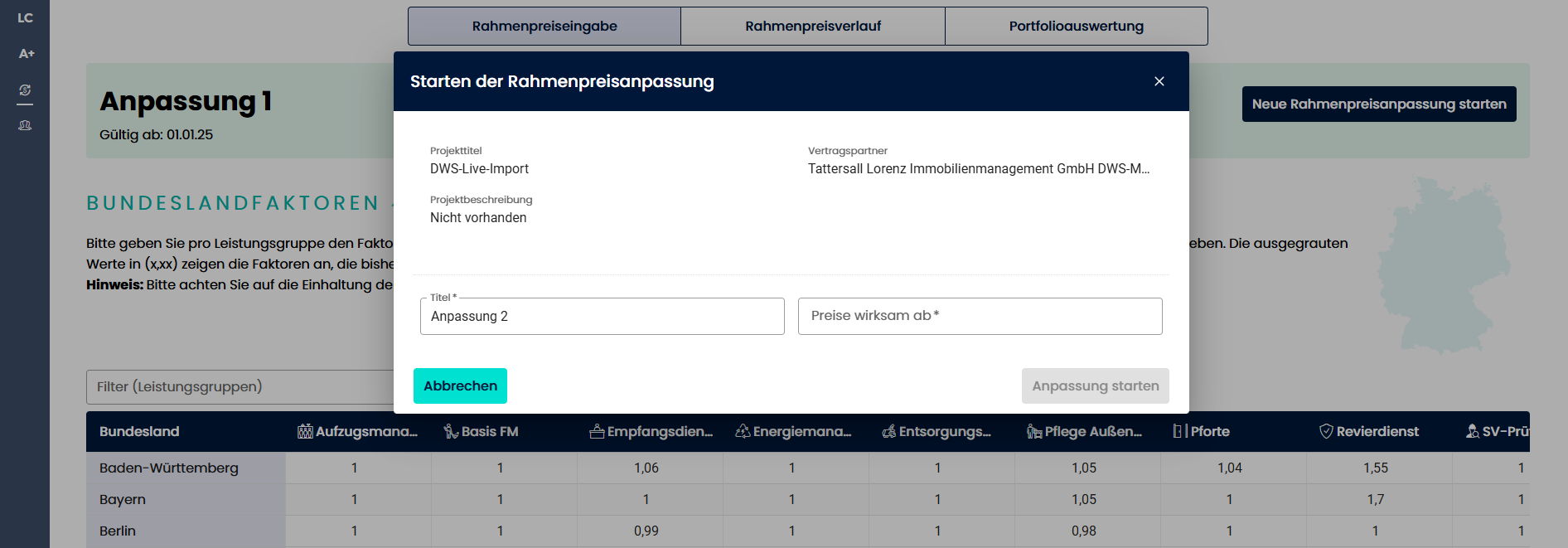This screenshot has width=1568, height=548.
Task: Open the Preise wirksam ab date field
Action: pyautogui.click(x=980, y=317)
